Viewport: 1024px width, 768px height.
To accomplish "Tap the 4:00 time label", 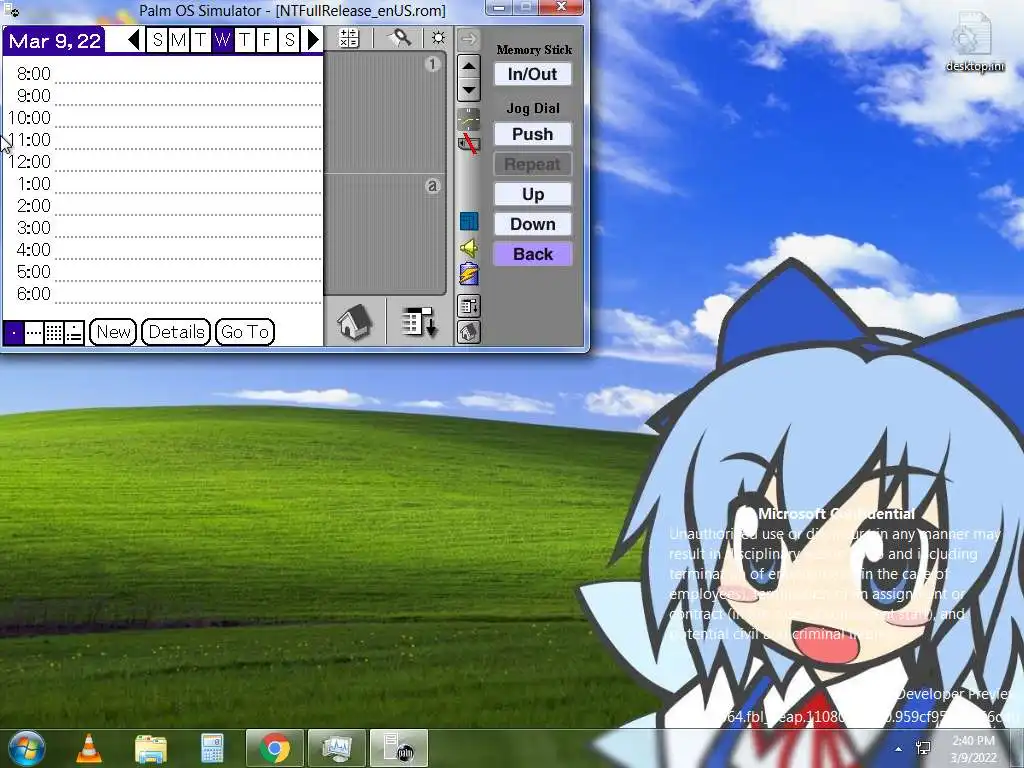I will (x=33, y=250).
